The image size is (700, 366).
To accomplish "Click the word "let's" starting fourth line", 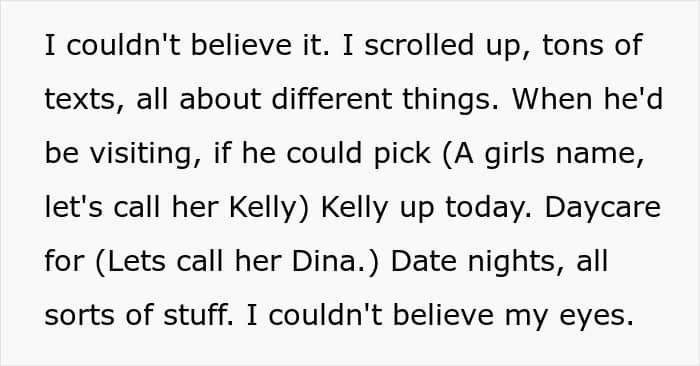I will (x=74, y=208).
